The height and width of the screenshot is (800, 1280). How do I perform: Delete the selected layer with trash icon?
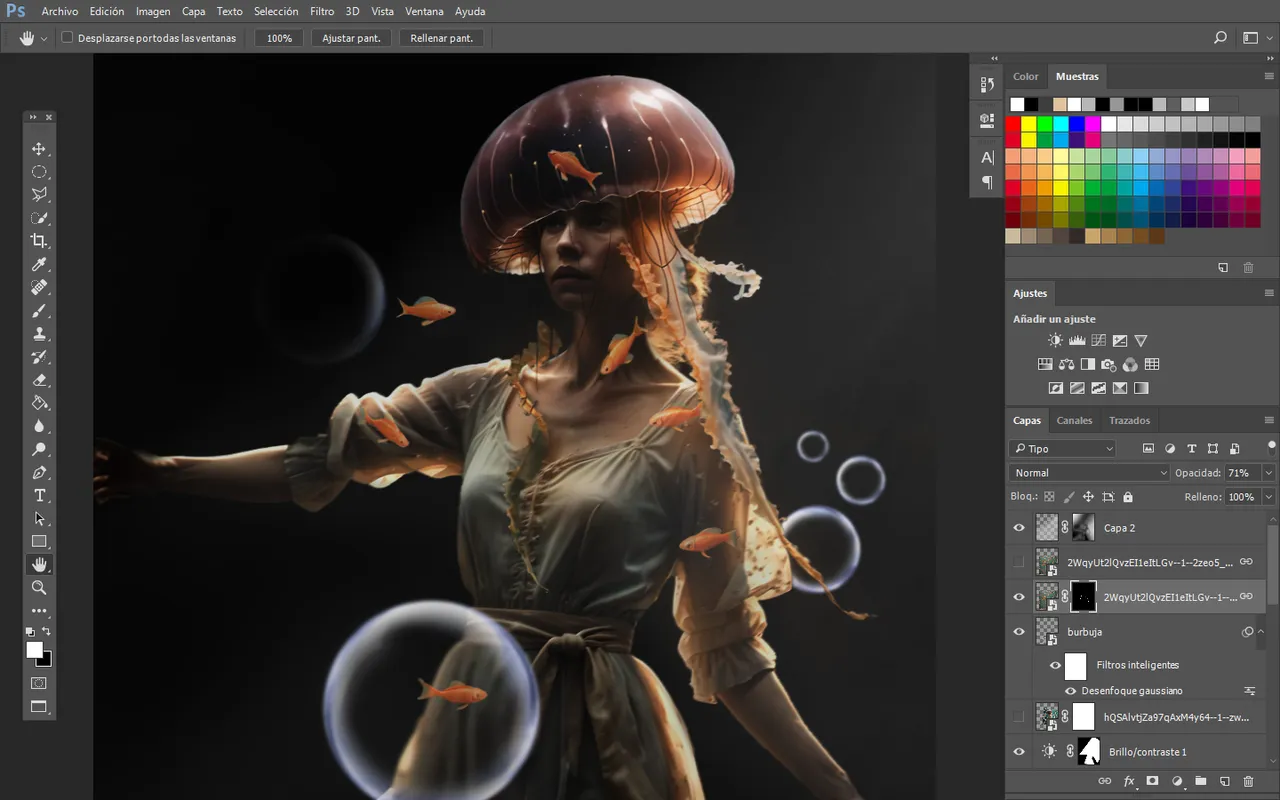[x=1248, y=781]
